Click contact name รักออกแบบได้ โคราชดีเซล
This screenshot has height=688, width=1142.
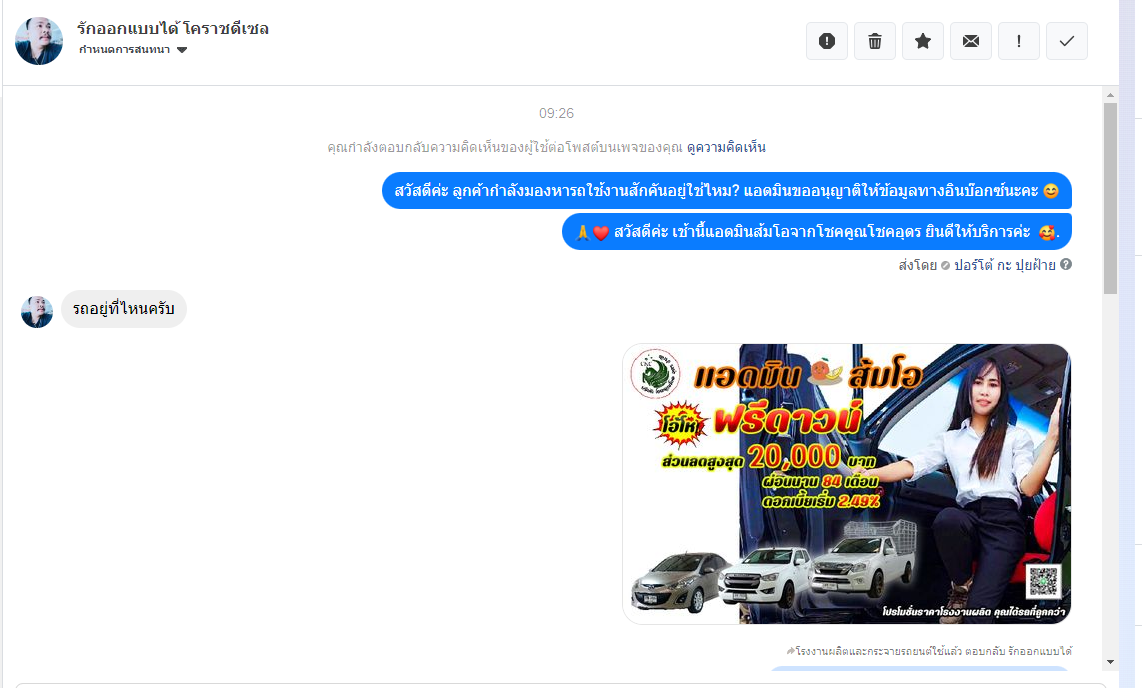(173, 28)
